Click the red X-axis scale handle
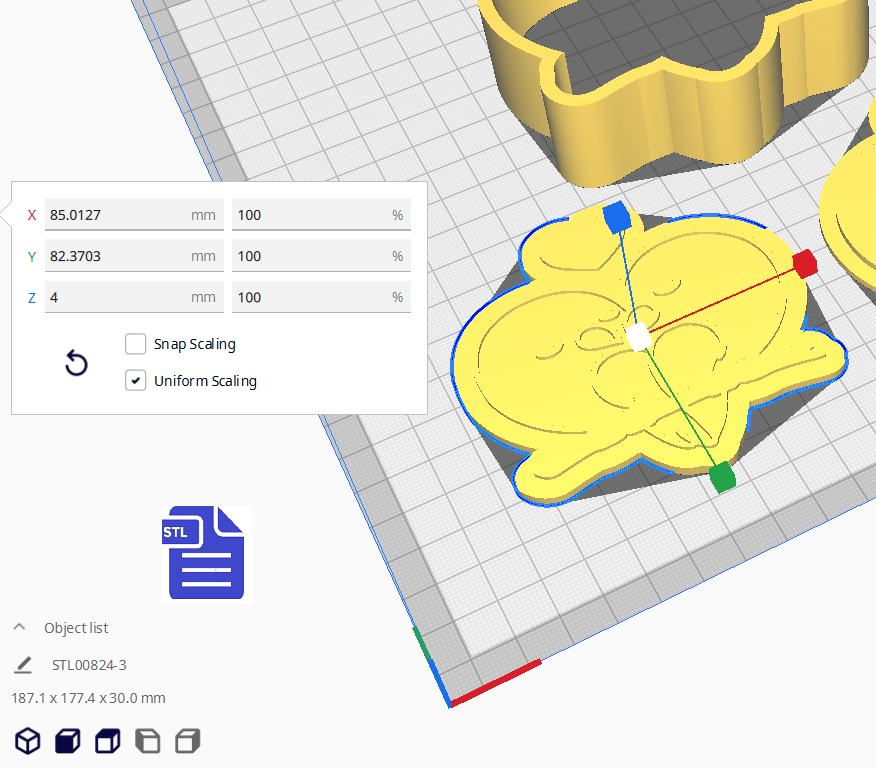 805,264
